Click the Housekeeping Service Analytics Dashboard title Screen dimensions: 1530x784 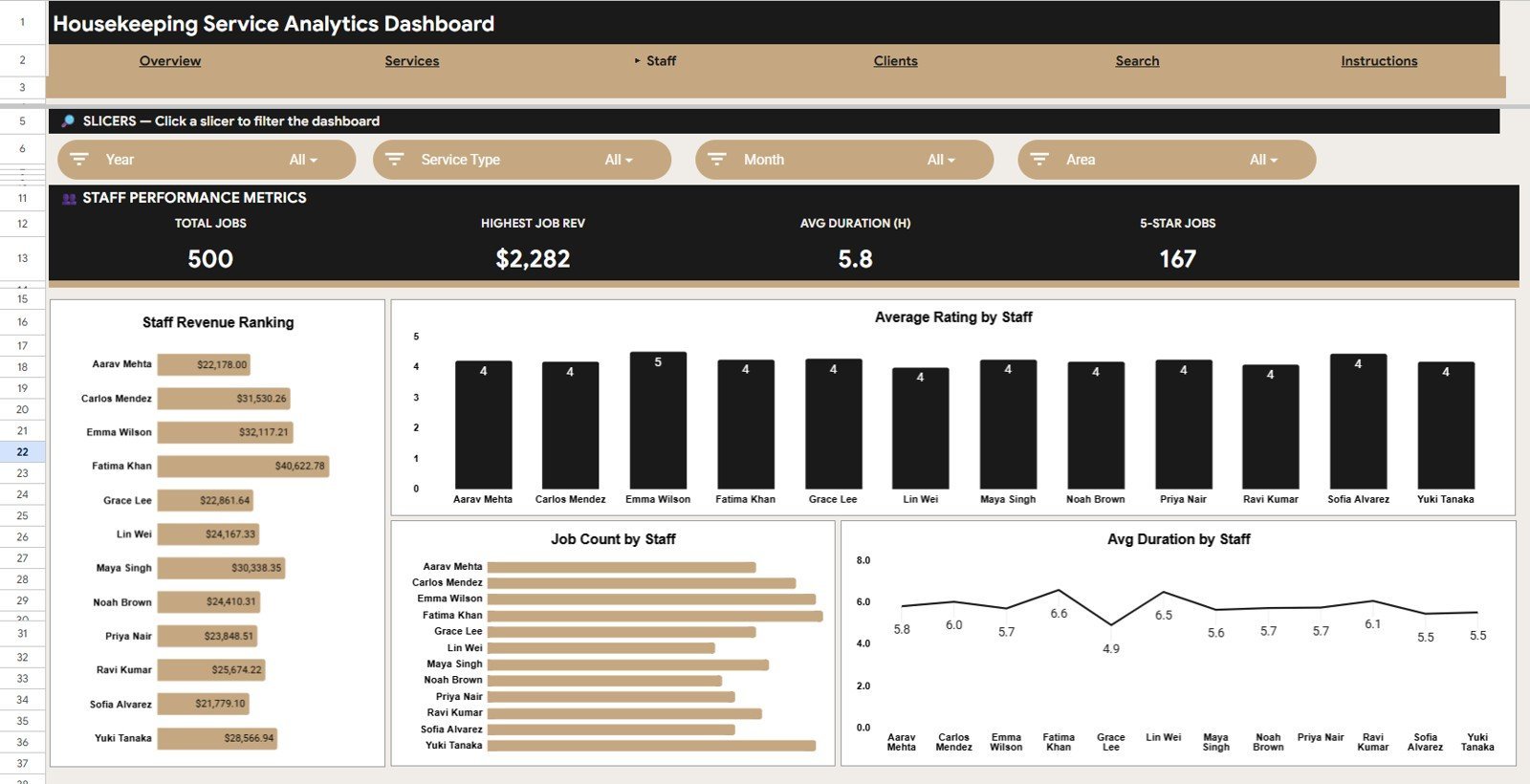pyautogui.click(x=273, y=24)
